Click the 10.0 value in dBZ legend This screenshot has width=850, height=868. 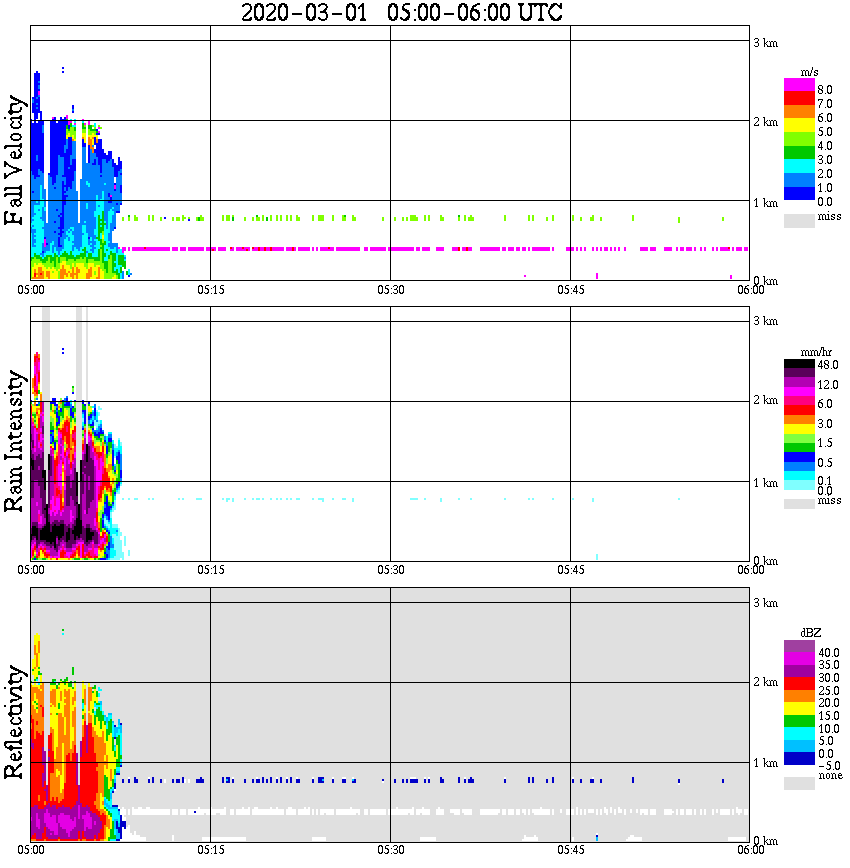click(x=828, y=728)
